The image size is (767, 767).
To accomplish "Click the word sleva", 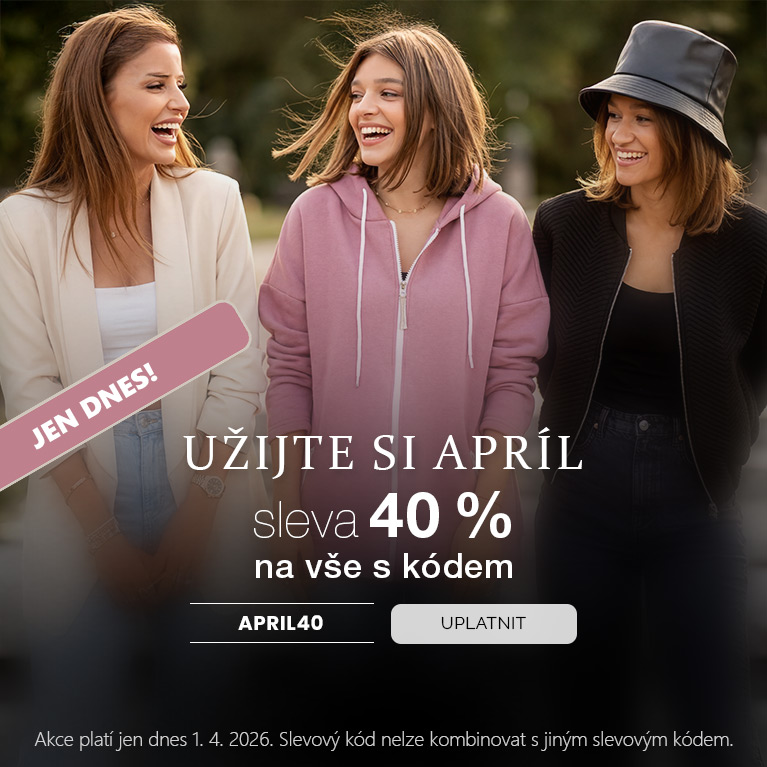I will pyautogui.click(x=306, y=522).
